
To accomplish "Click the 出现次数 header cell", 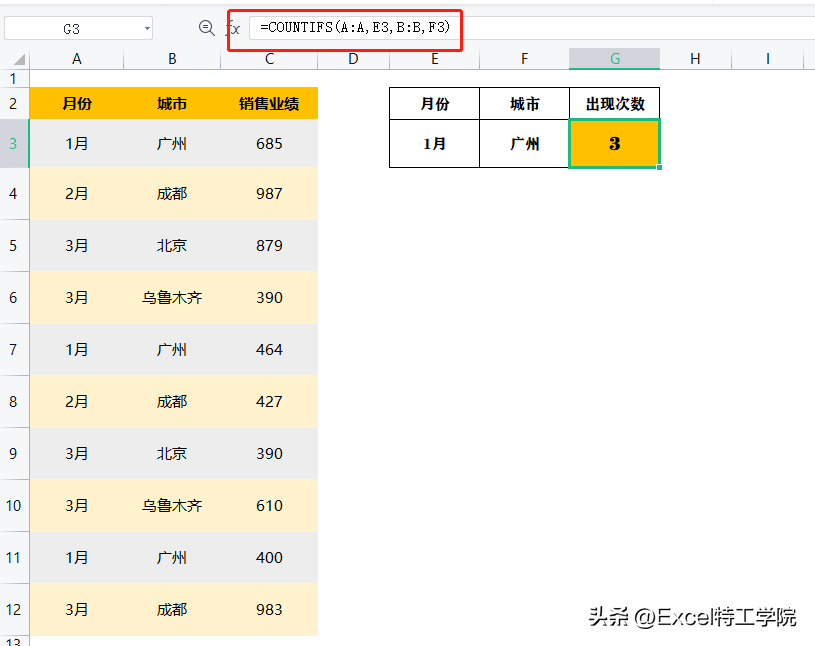I will click(x=615, y=103).
